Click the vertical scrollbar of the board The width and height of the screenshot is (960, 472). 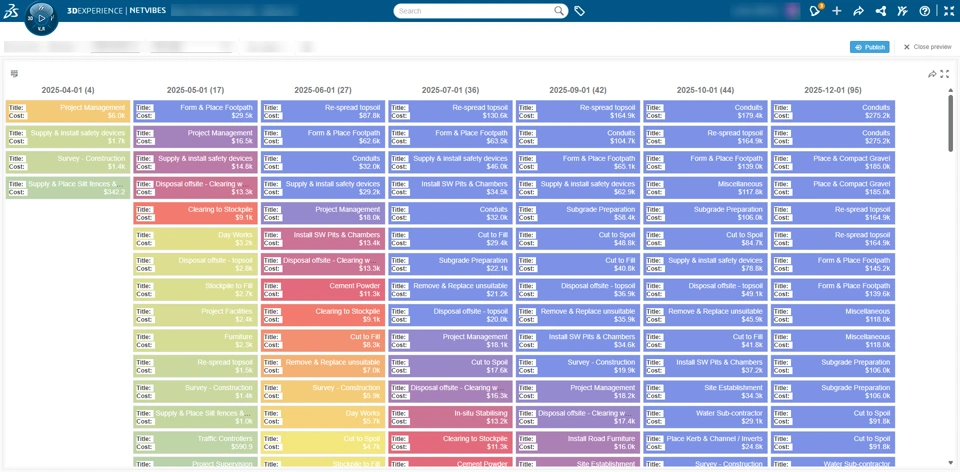tap(950, 270)
